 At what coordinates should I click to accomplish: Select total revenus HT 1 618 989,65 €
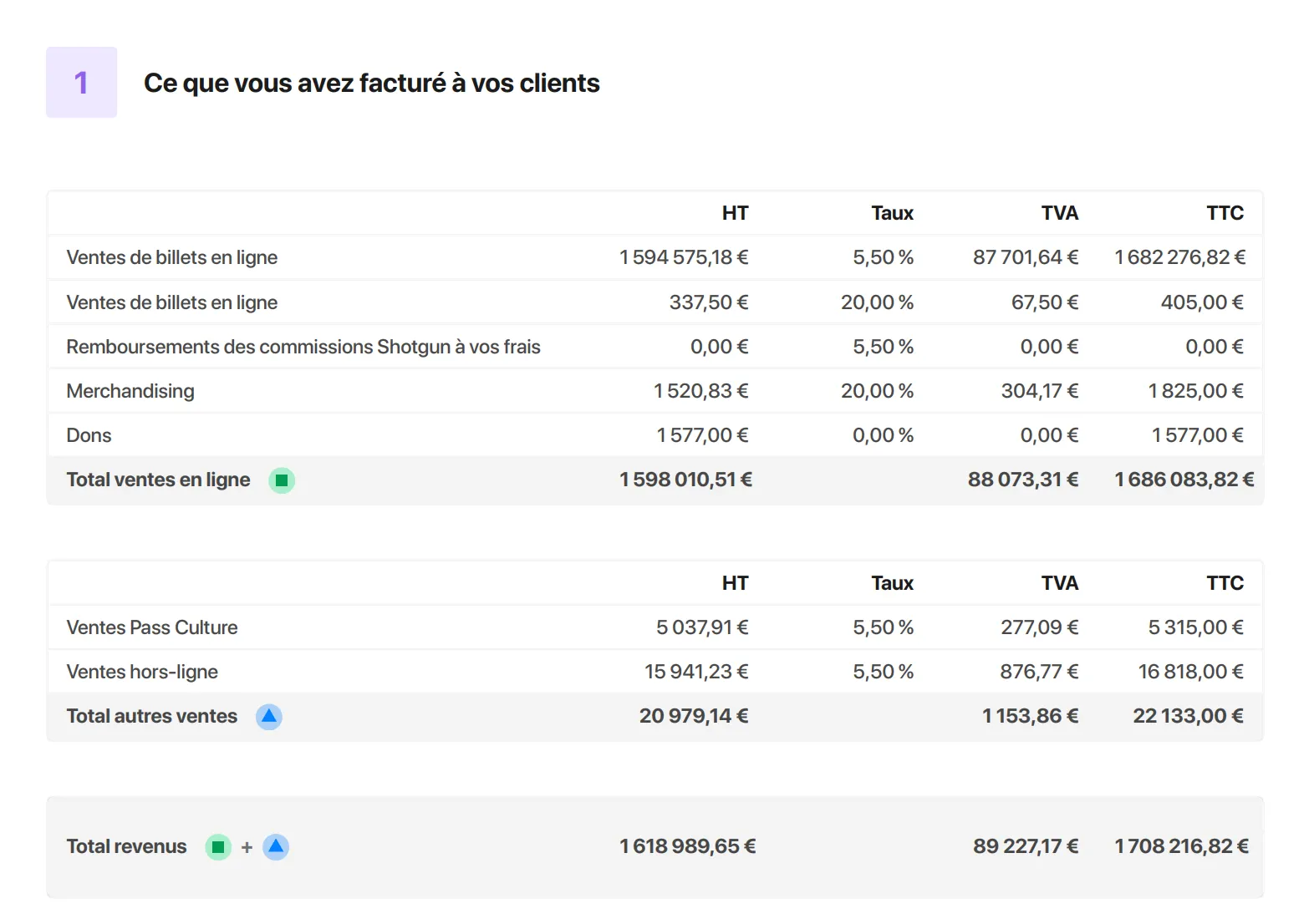point(687,846)
